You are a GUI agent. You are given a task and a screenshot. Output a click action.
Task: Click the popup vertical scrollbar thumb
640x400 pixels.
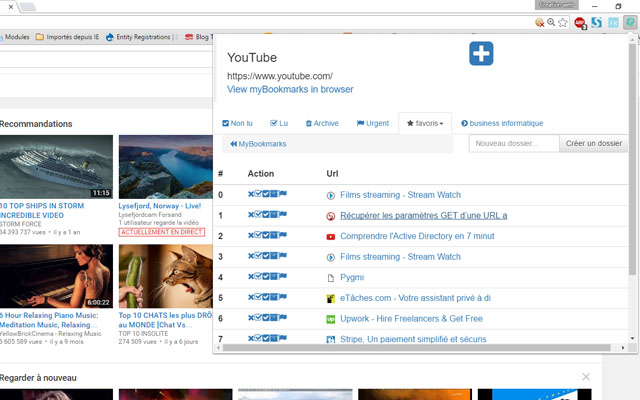632,159
